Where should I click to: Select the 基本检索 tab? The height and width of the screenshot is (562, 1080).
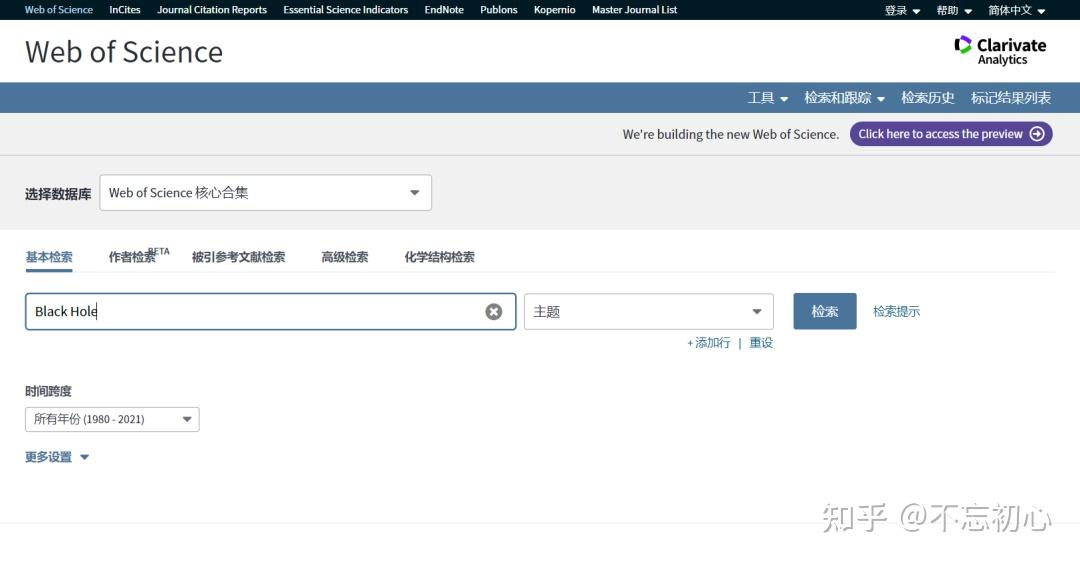(49, 257)
